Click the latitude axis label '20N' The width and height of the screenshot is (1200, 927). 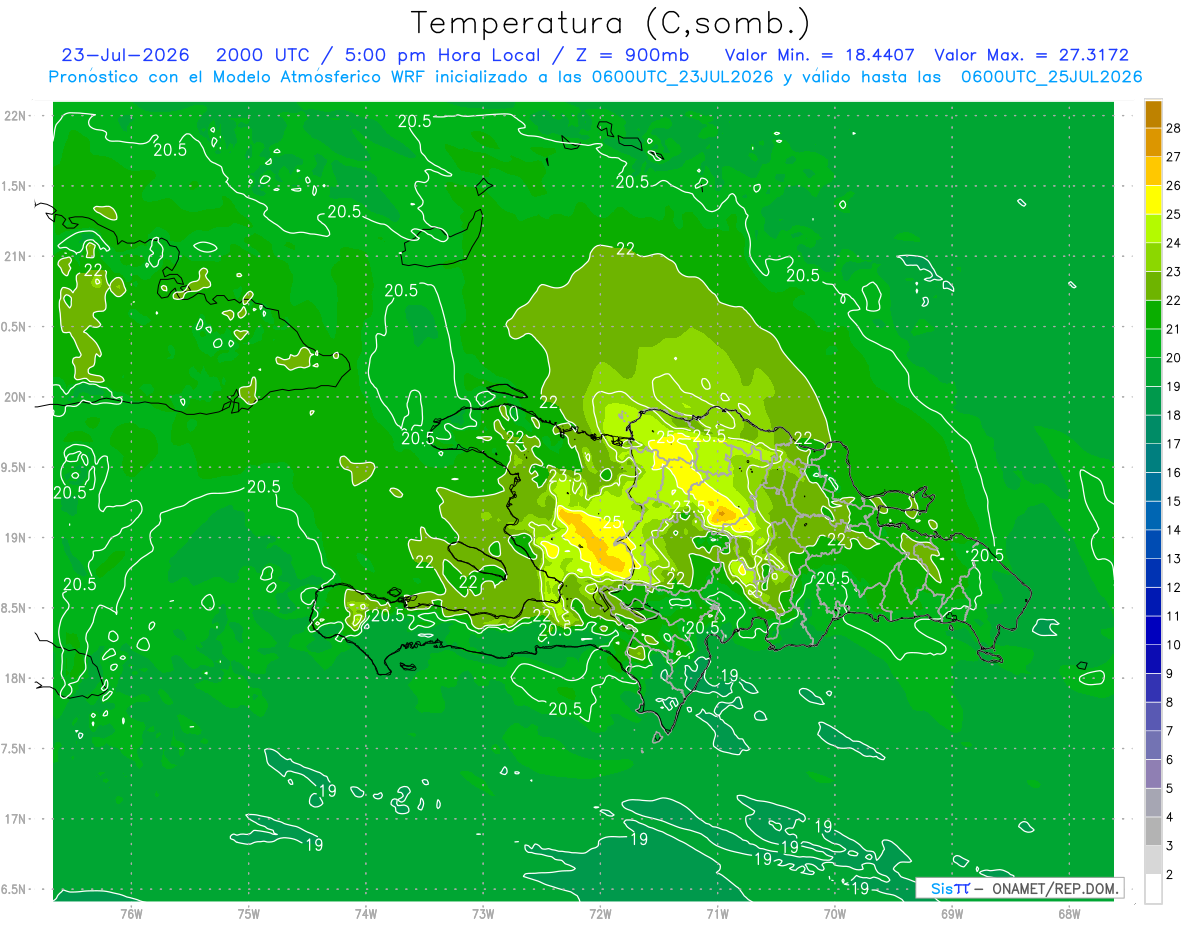17,397
